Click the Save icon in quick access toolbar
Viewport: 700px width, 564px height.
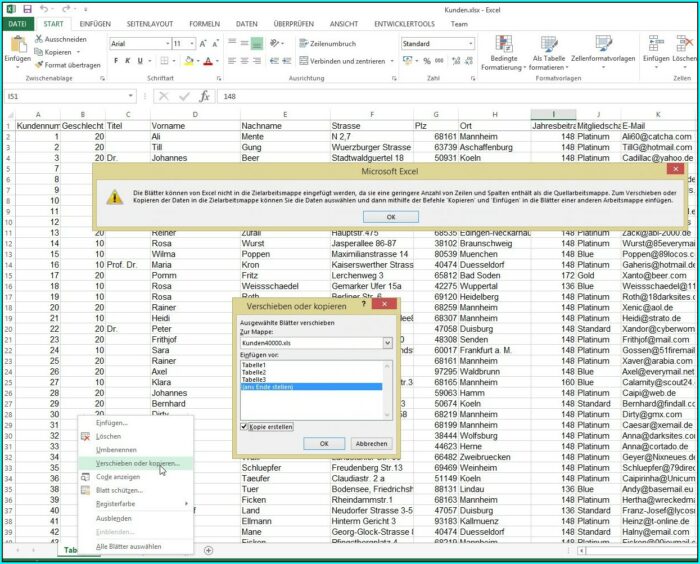pyautogui.click(x=27, y=9)
